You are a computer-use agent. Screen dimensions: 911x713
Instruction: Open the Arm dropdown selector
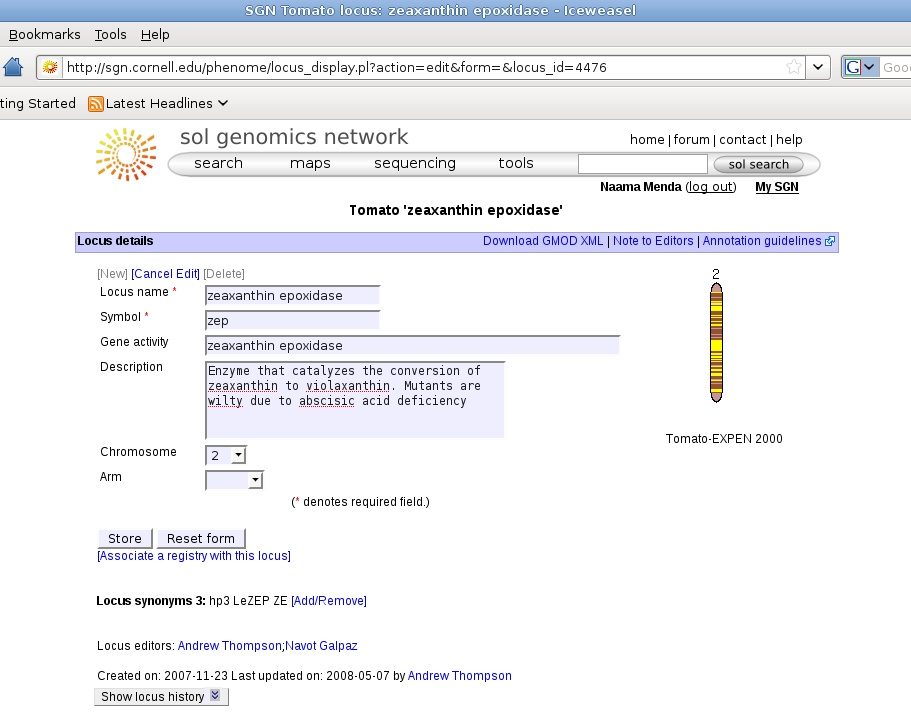(256, 481)
